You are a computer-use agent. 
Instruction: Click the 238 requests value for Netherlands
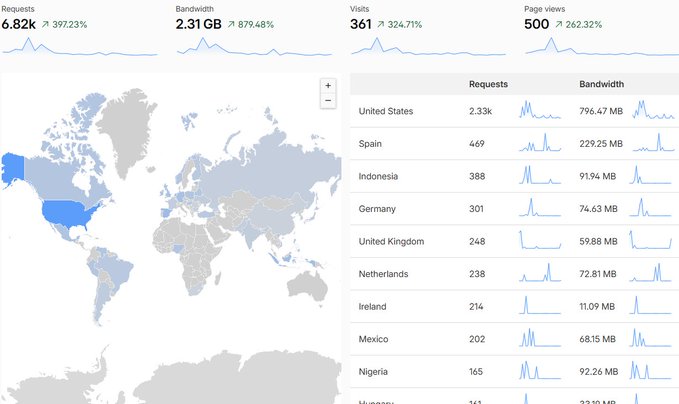477,274
